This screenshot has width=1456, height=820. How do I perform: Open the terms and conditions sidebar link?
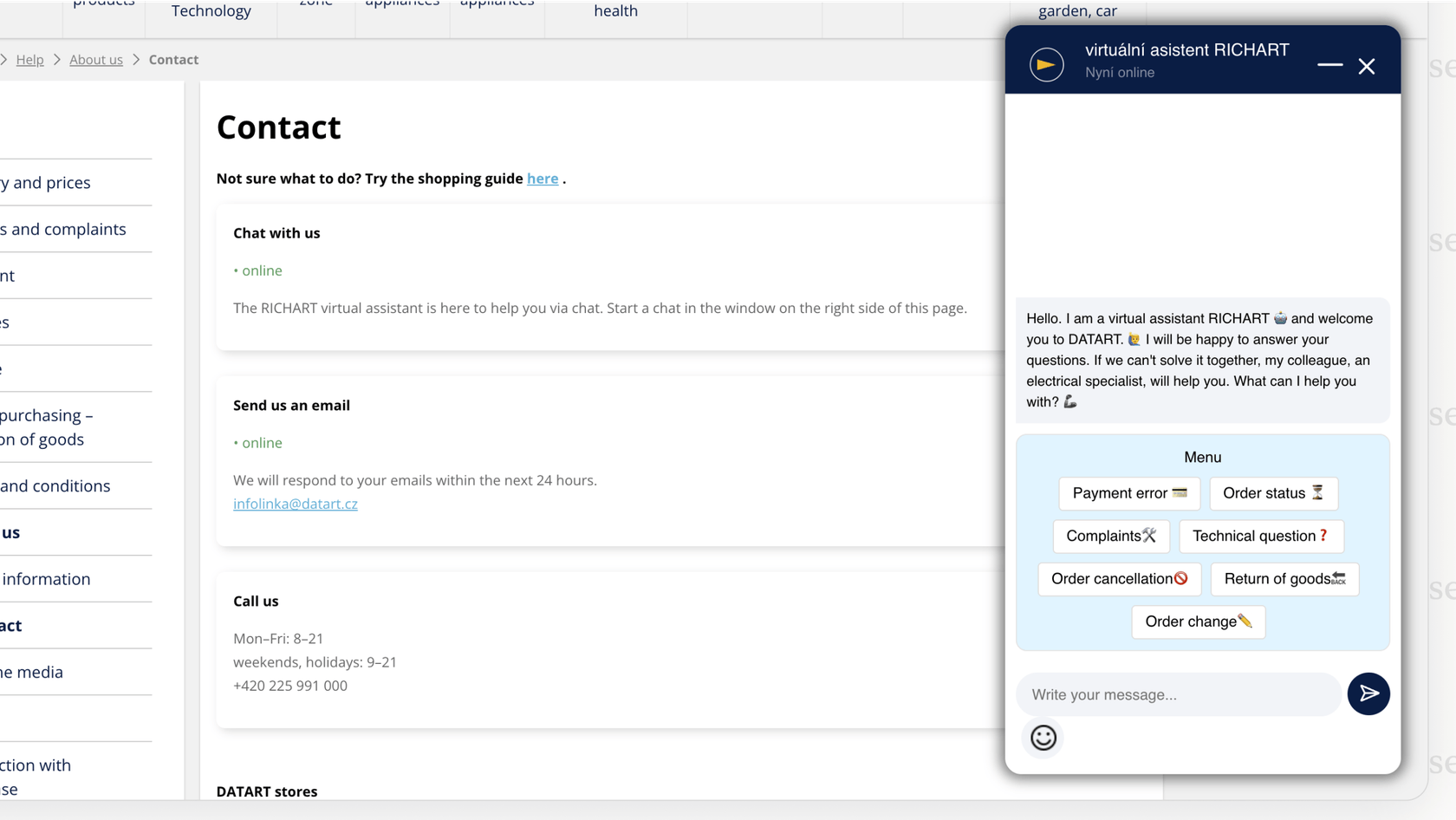click(55, 485)
